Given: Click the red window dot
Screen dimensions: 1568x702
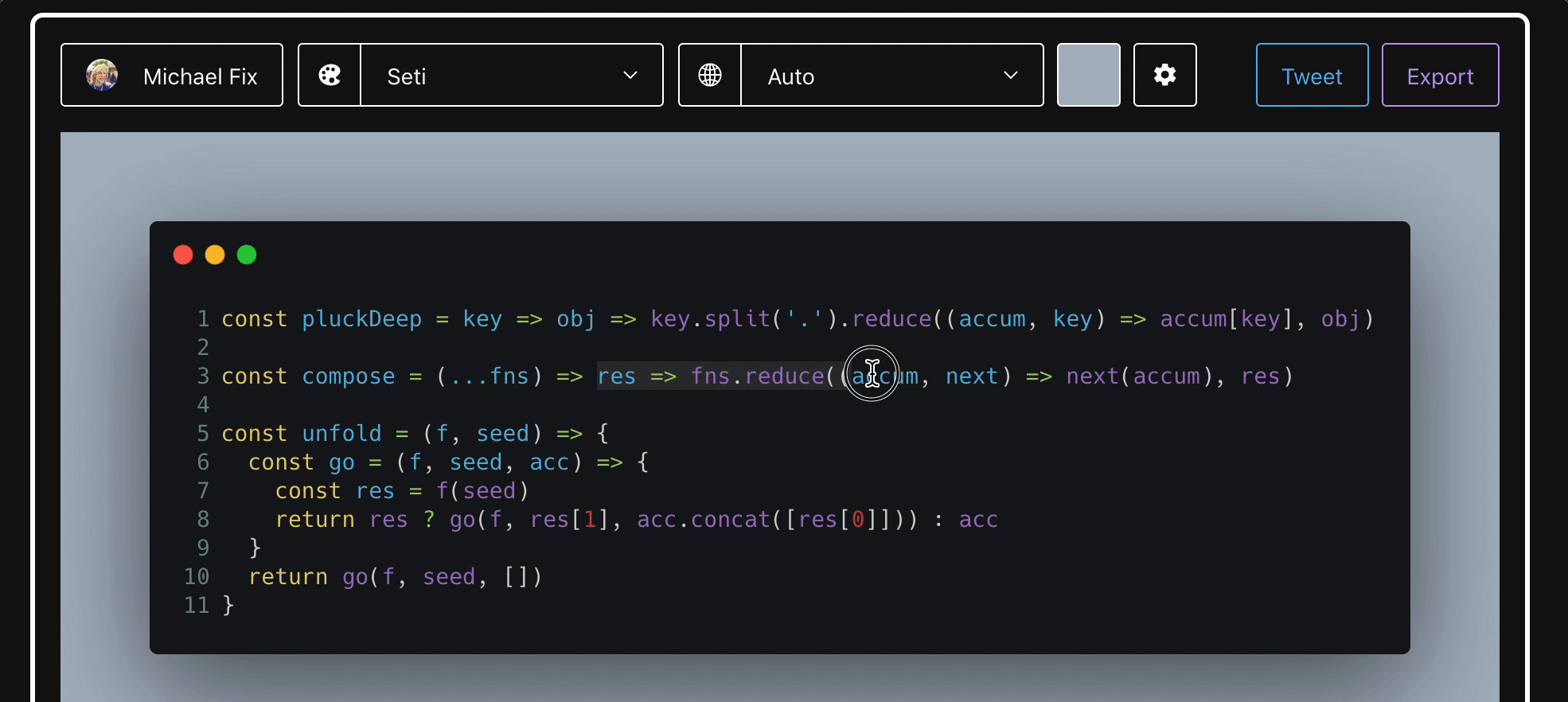Looking at the screenshot, I should [x=183, y=255].
